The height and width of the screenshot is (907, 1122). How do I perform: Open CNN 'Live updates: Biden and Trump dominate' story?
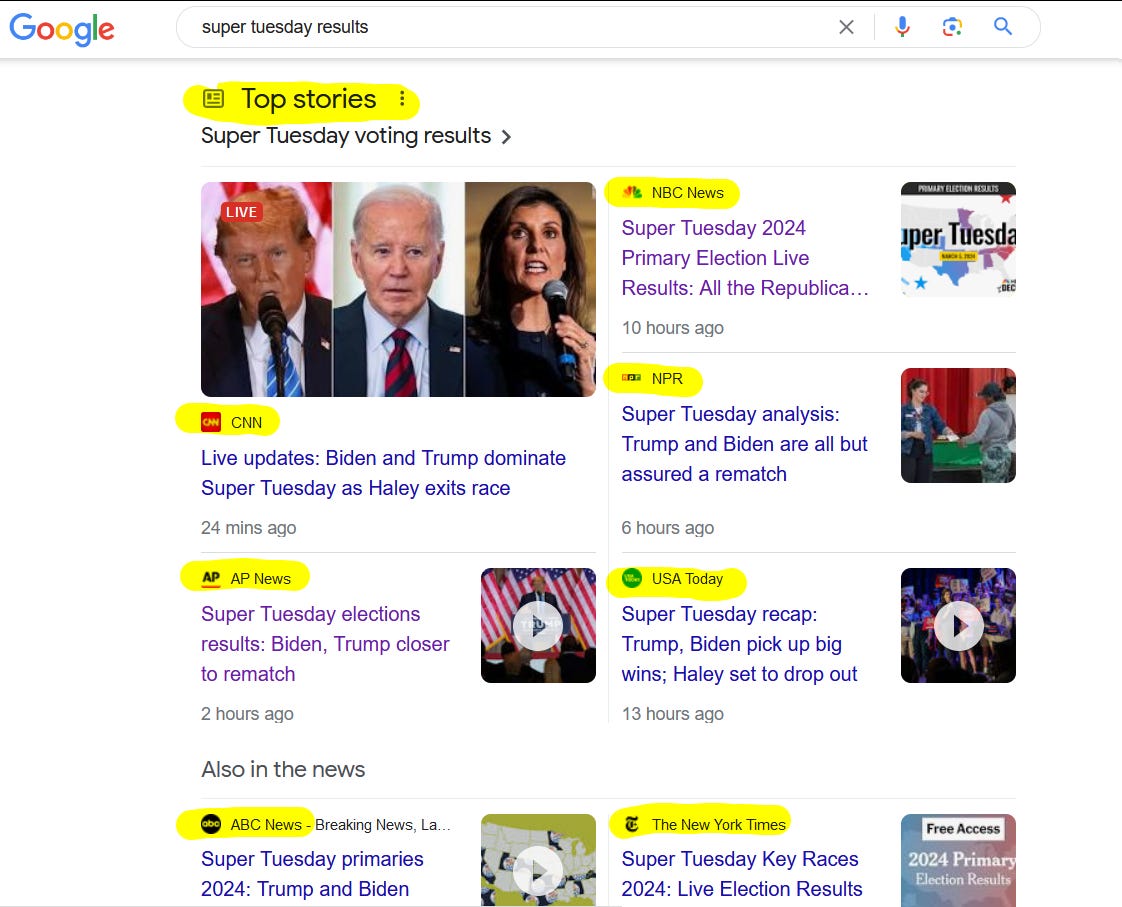coord(384,473)
